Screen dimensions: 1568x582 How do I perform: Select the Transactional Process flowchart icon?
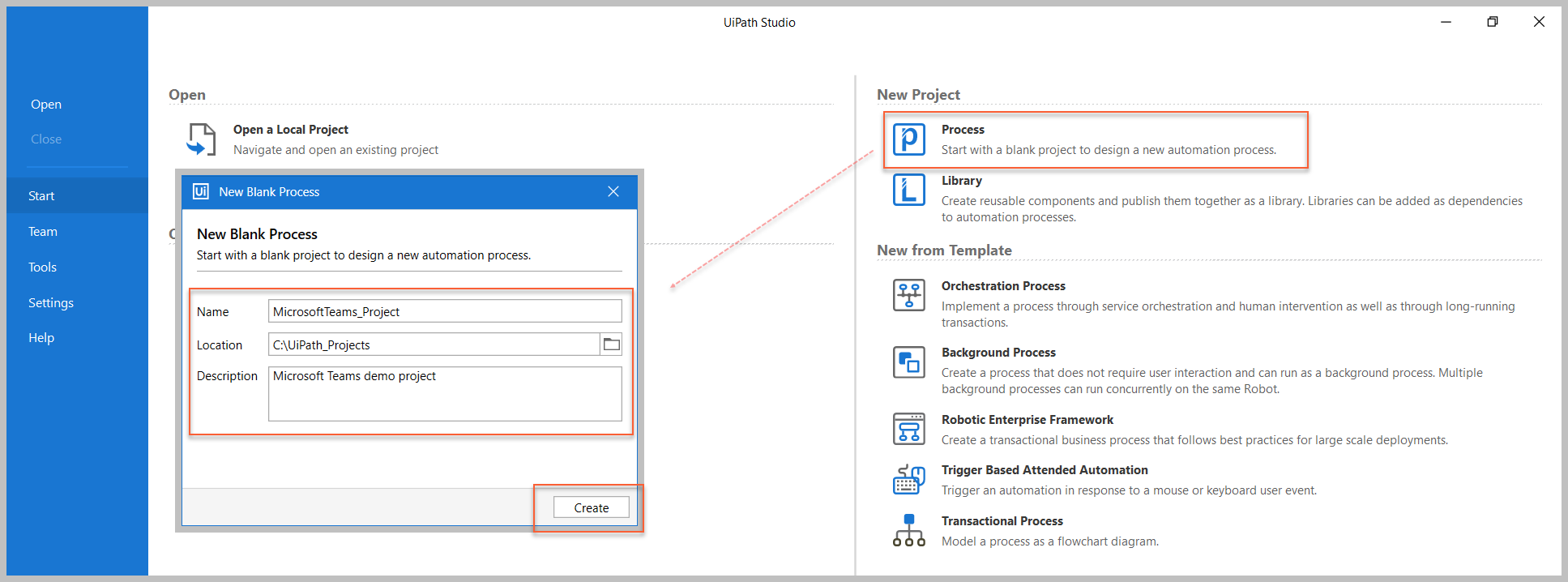click(x=908, y=530)
